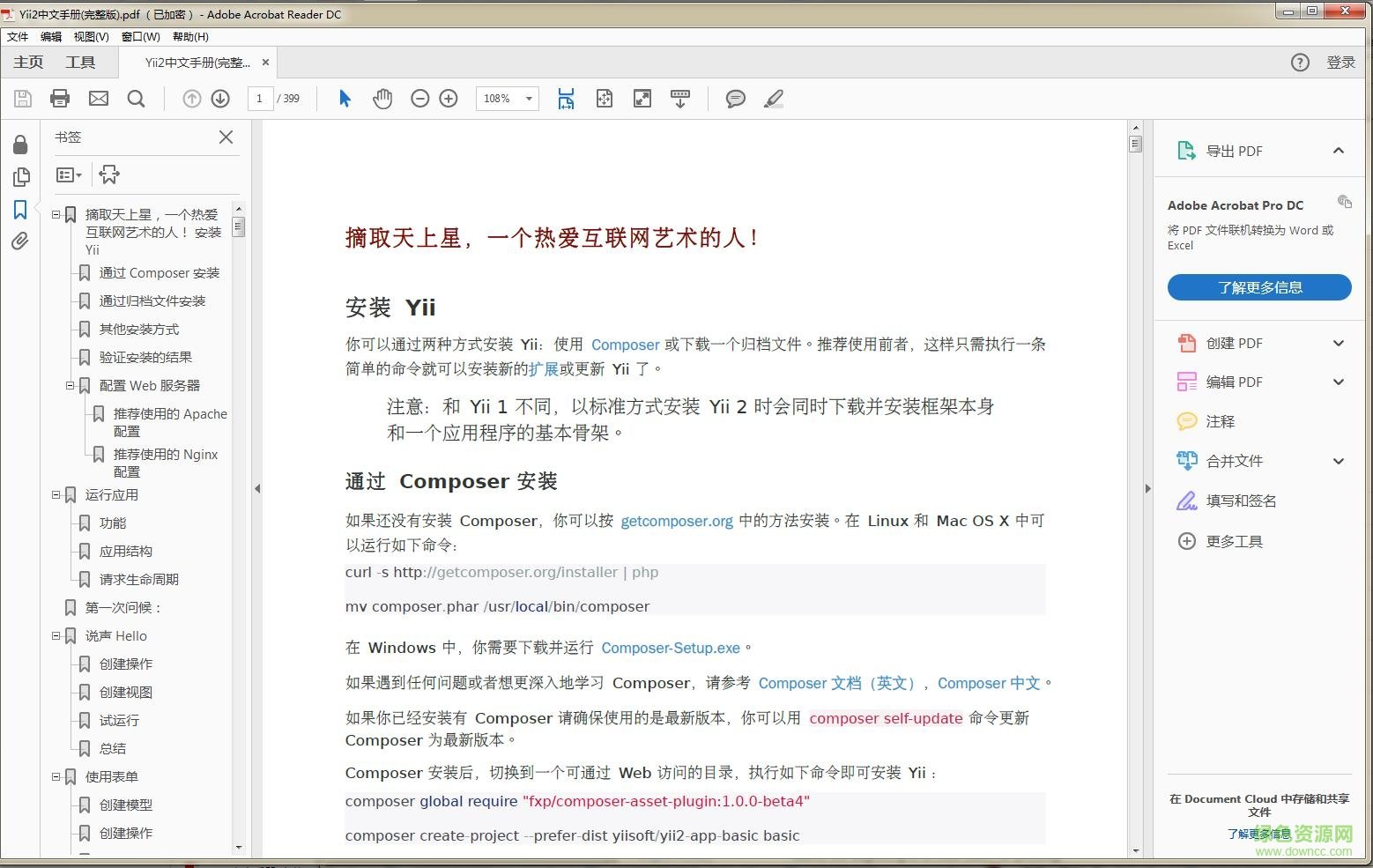Follow the getcomposer.org link
1373x868 pixels.
[x=677, y=521]
